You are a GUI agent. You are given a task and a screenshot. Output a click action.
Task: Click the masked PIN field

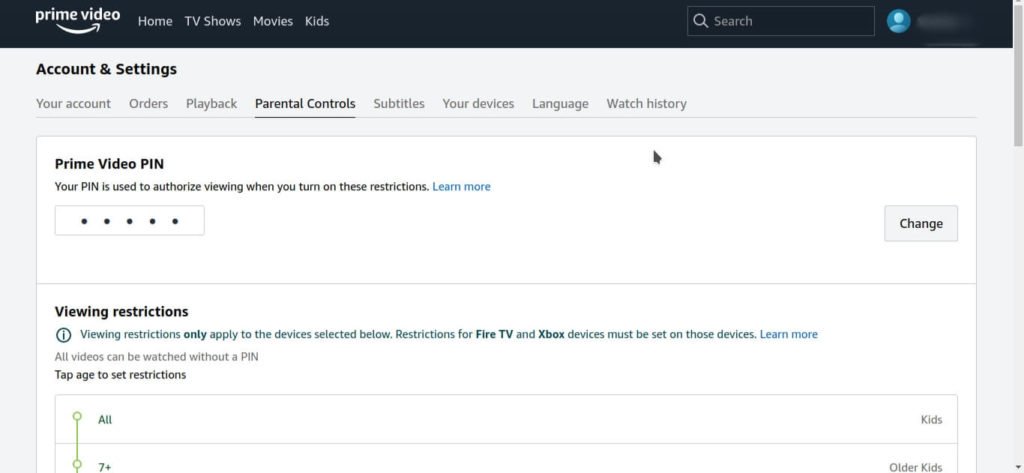(x=129, y=221)
